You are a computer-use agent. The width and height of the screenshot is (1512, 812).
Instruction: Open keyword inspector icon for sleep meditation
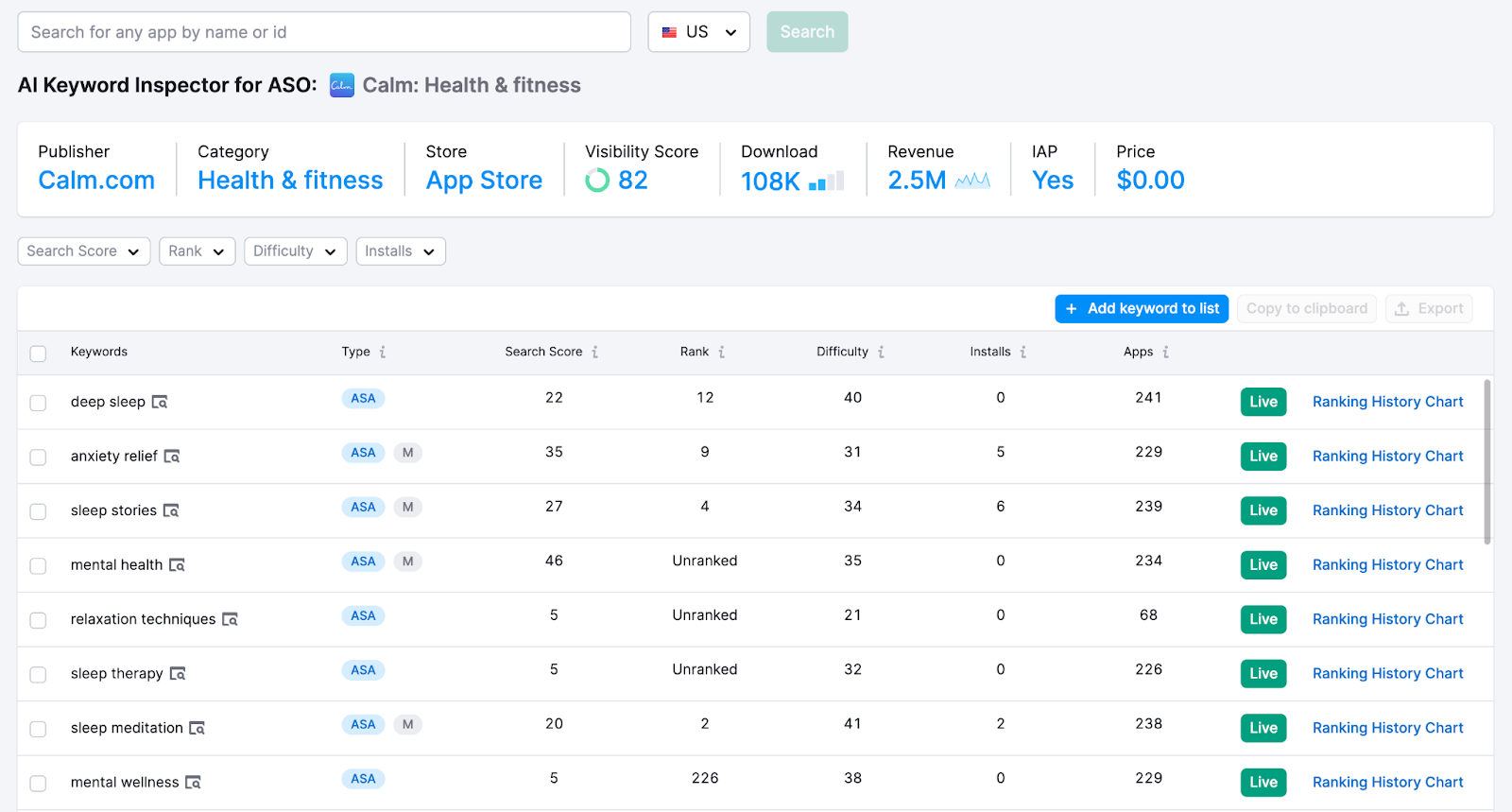tap(198, 729)
